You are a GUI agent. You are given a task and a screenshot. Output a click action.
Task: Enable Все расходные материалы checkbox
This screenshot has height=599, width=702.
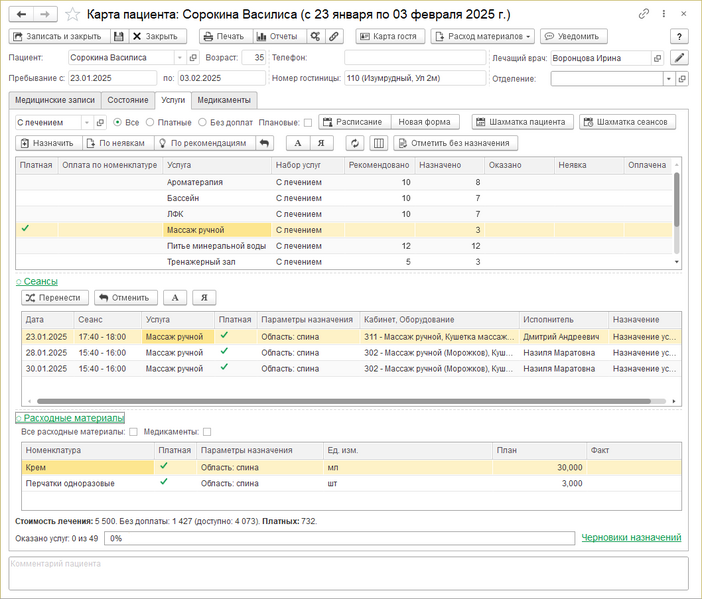(x=133, y=432)
